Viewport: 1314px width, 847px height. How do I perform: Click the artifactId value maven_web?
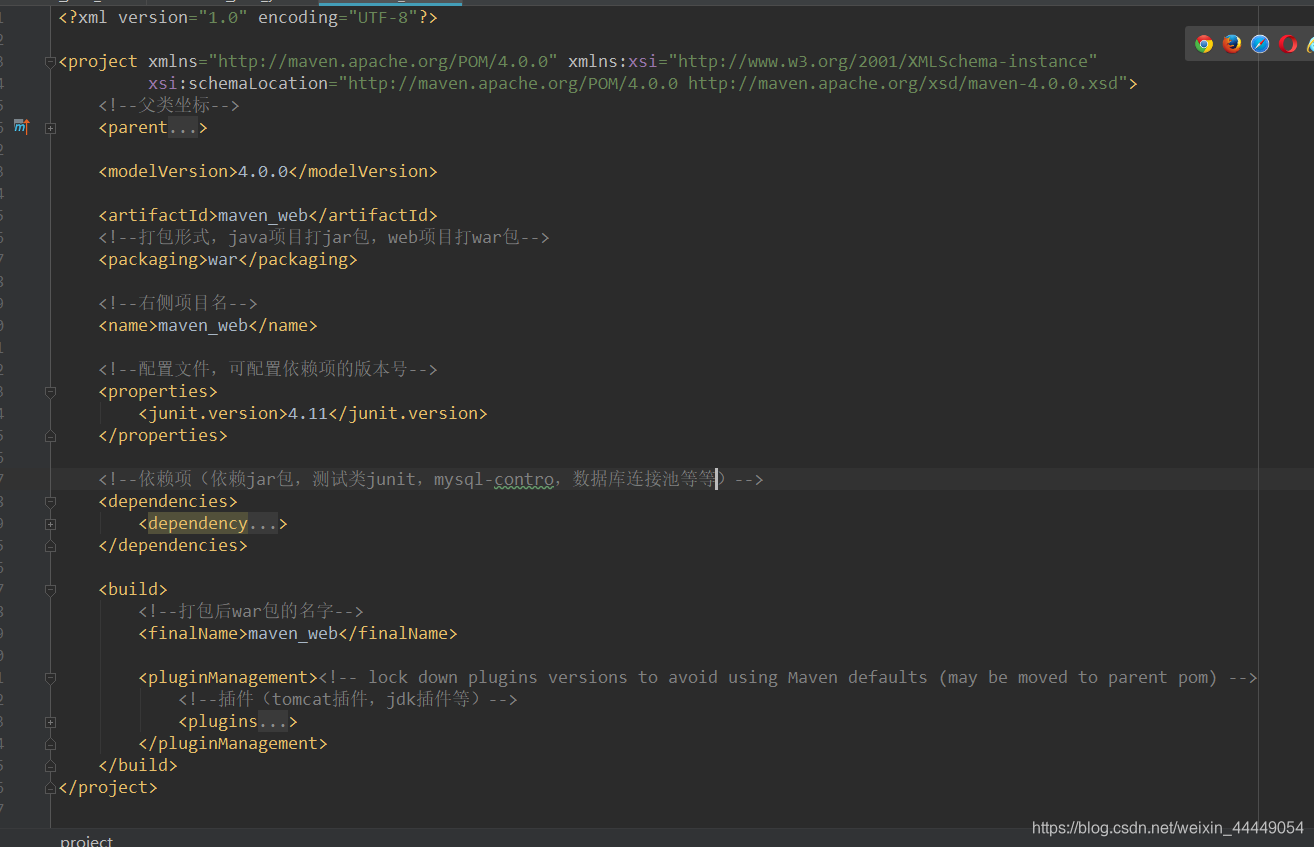263,215
